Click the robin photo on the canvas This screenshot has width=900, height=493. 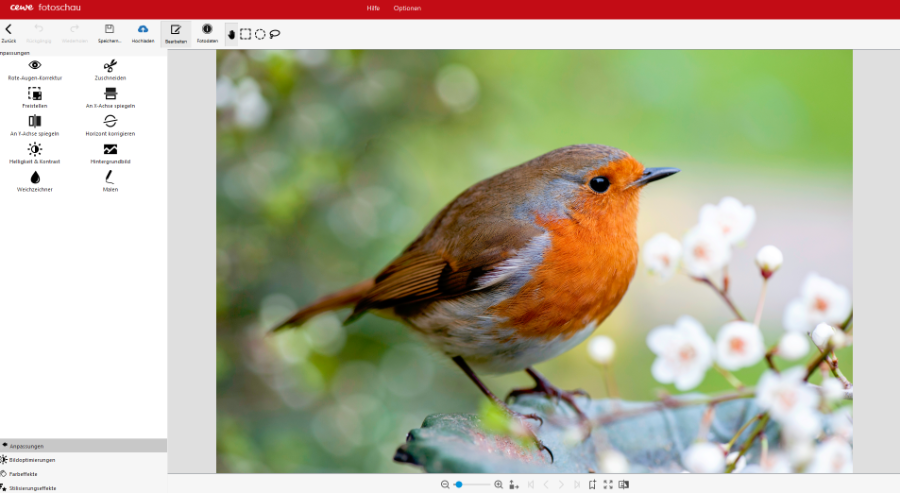click(x=534, y=261)
